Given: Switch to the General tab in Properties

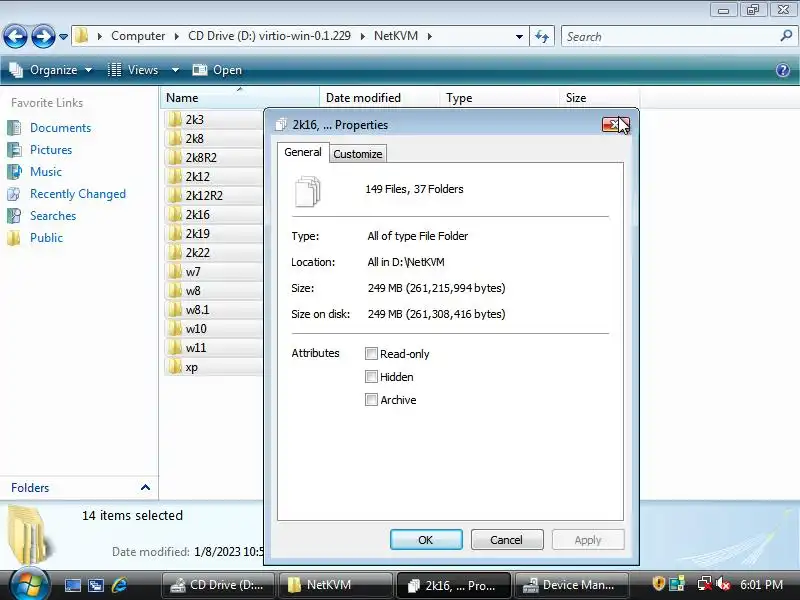Looking at the screenshot, I should coord(303,152).
